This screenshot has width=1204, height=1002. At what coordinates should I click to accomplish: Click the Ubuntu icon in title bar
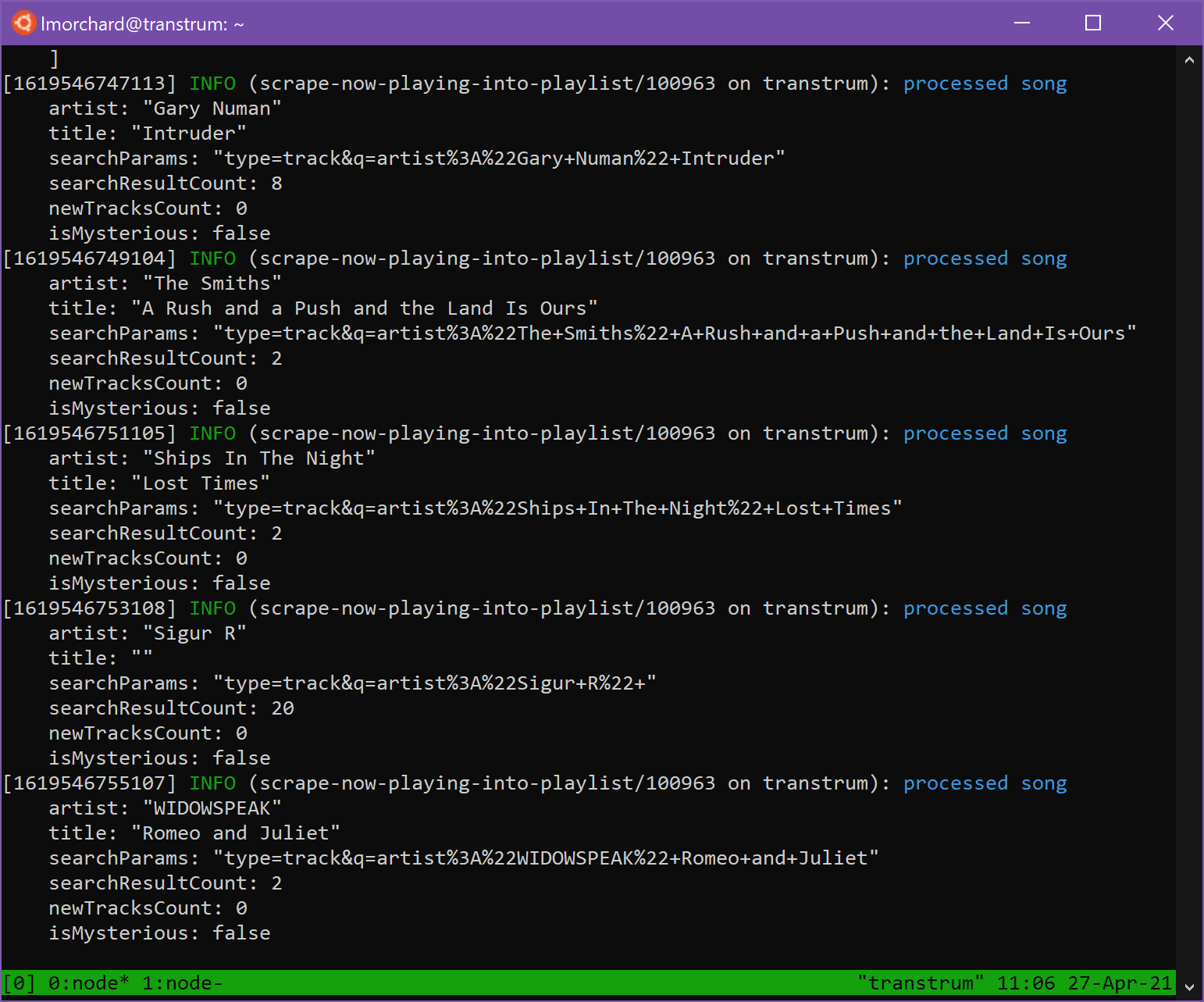(23, 23)
